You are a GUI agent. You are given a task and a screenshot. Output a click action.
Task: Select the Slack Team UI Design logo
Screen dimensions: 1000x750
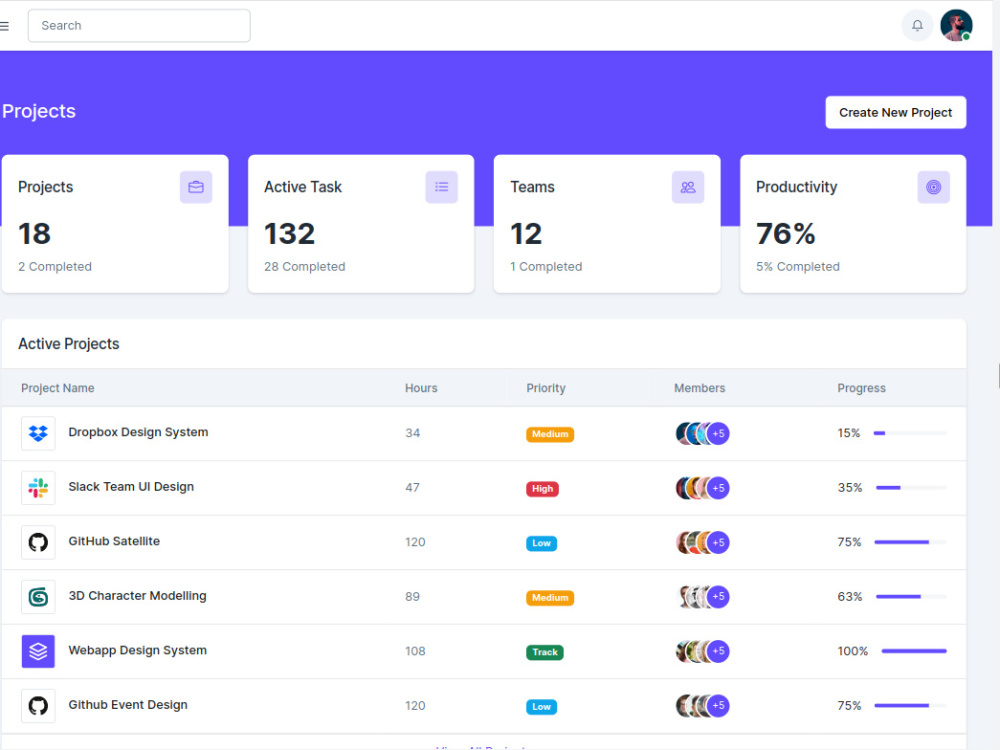[x=38, y=487]
